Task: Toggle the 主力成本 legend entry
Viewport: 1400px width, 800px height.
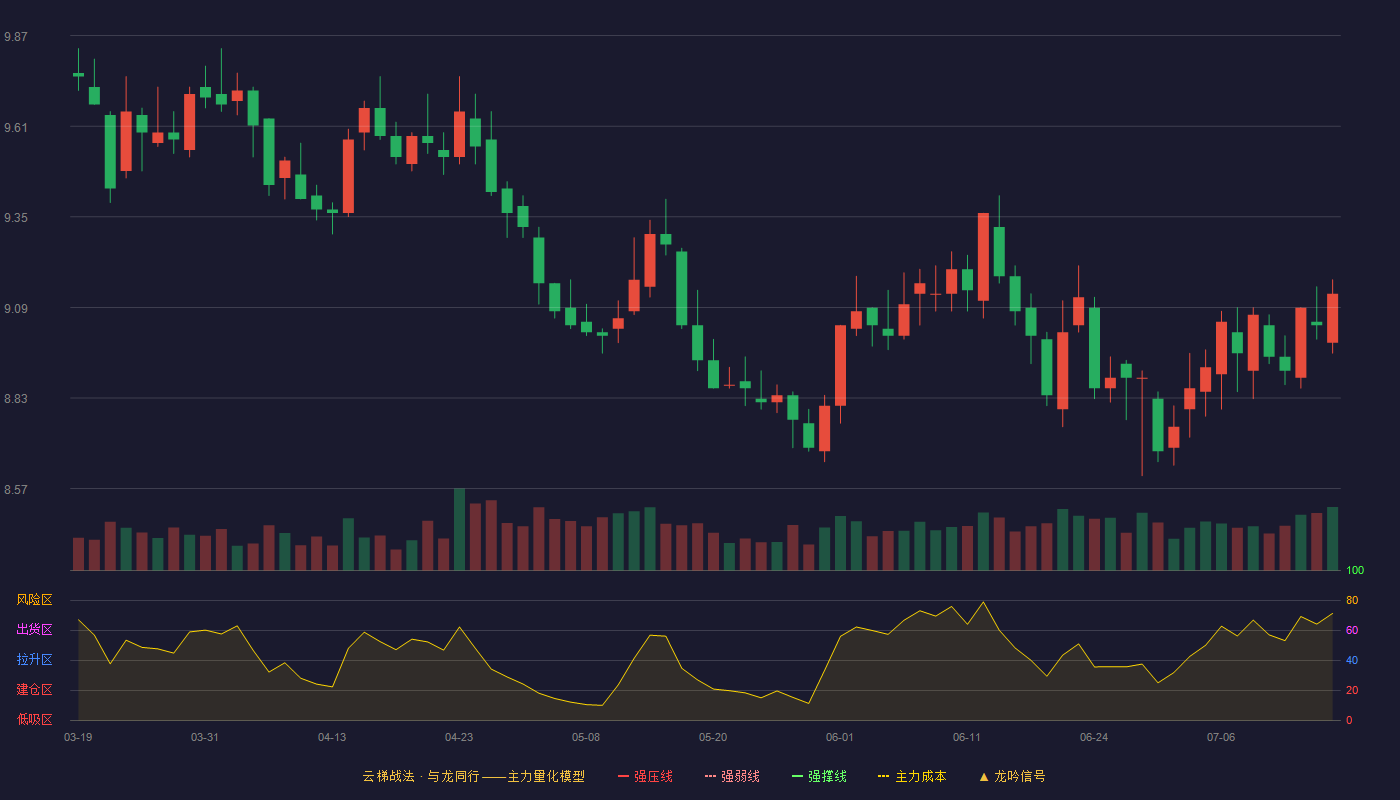Action: 911,776
